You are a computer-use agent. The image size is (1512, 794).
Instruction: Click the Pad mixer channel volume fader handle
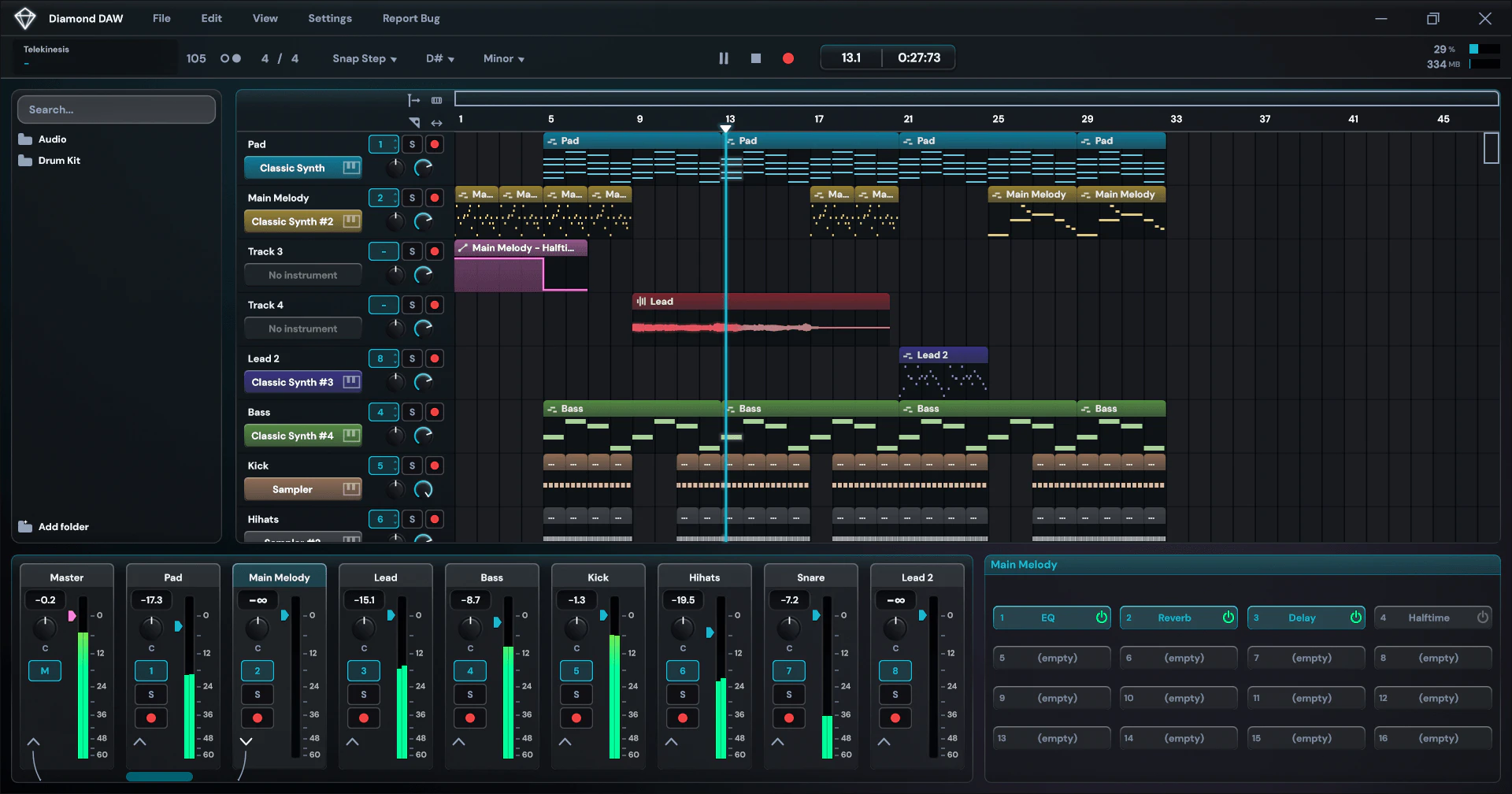pos(179,626)
